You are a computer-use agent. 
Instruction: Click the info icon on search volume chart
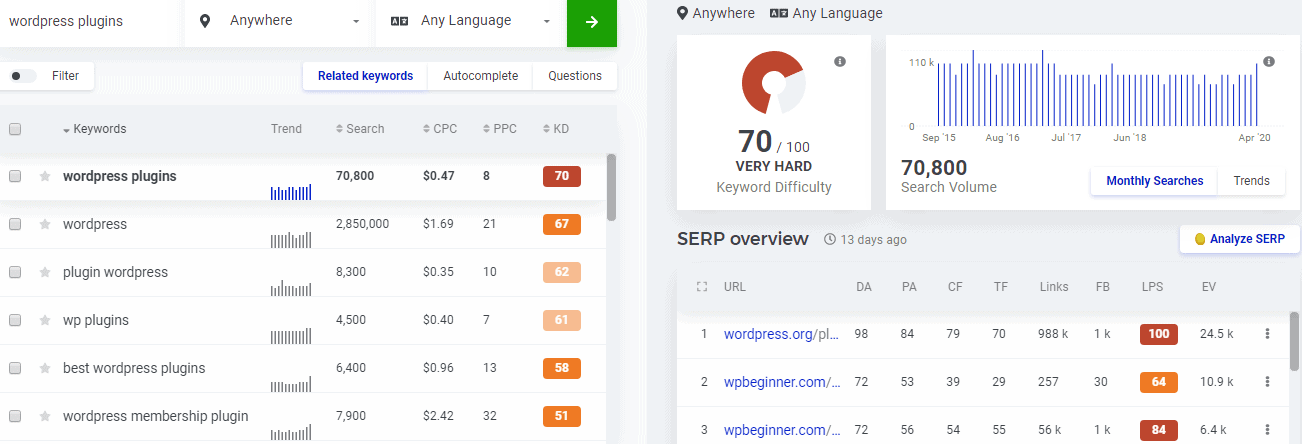1269,62
